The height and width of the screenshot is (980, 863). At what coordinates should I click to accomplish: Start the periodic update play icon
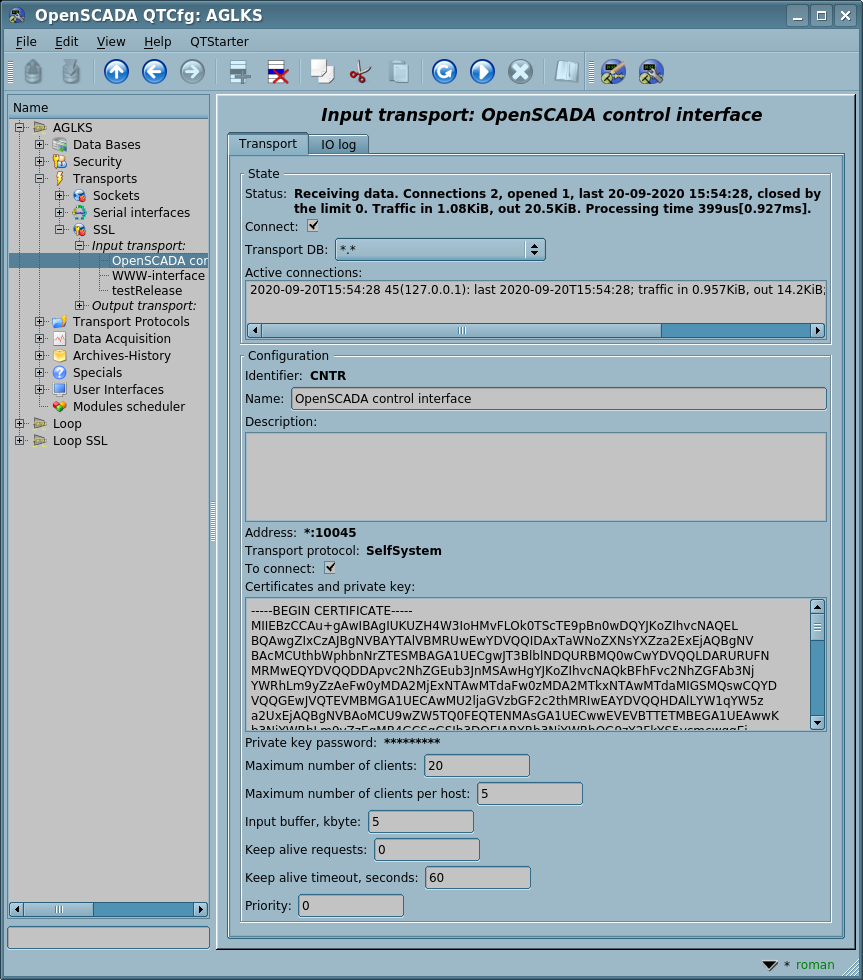482,72
